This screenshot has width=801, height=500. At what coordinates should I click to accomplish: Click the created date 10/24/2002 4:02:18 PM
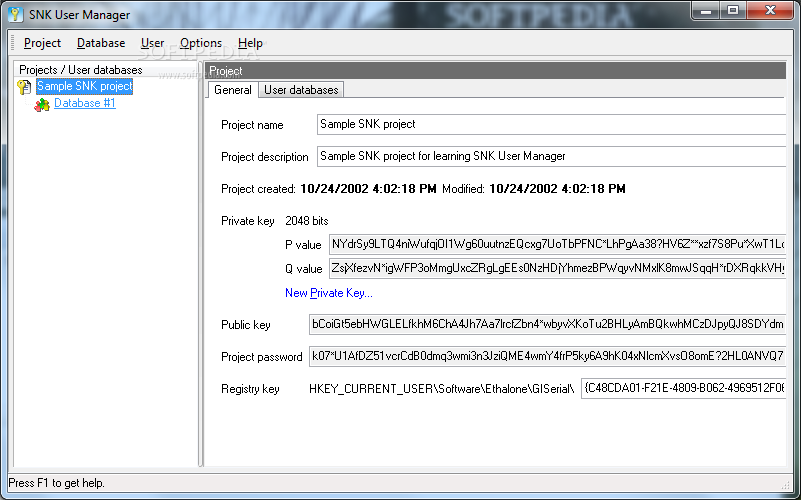[x=368, y=189]
